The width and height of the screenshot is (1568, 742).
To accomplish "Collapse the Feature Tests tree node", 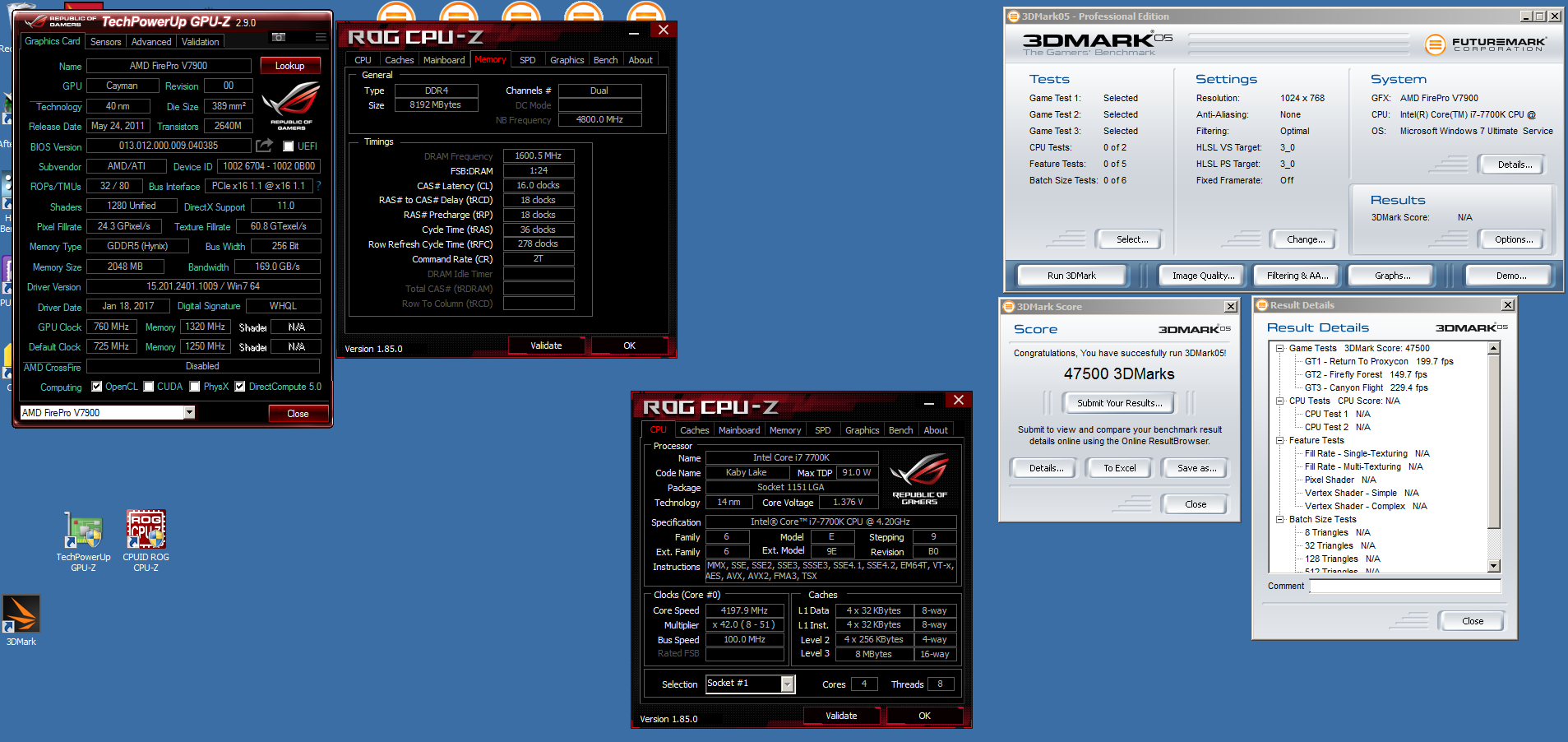I will click(x=1280, y=440).
